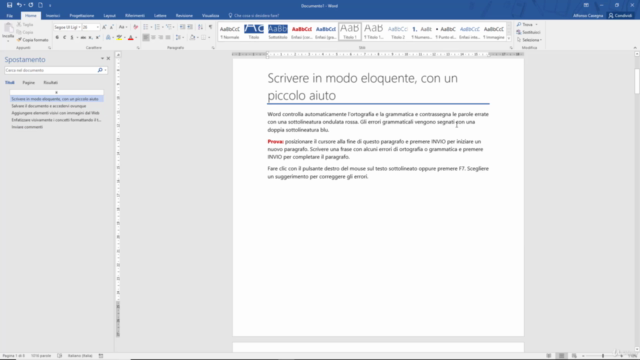Apply the Sottotitolo style
This screenshot has width=640, height=360.
278,31
